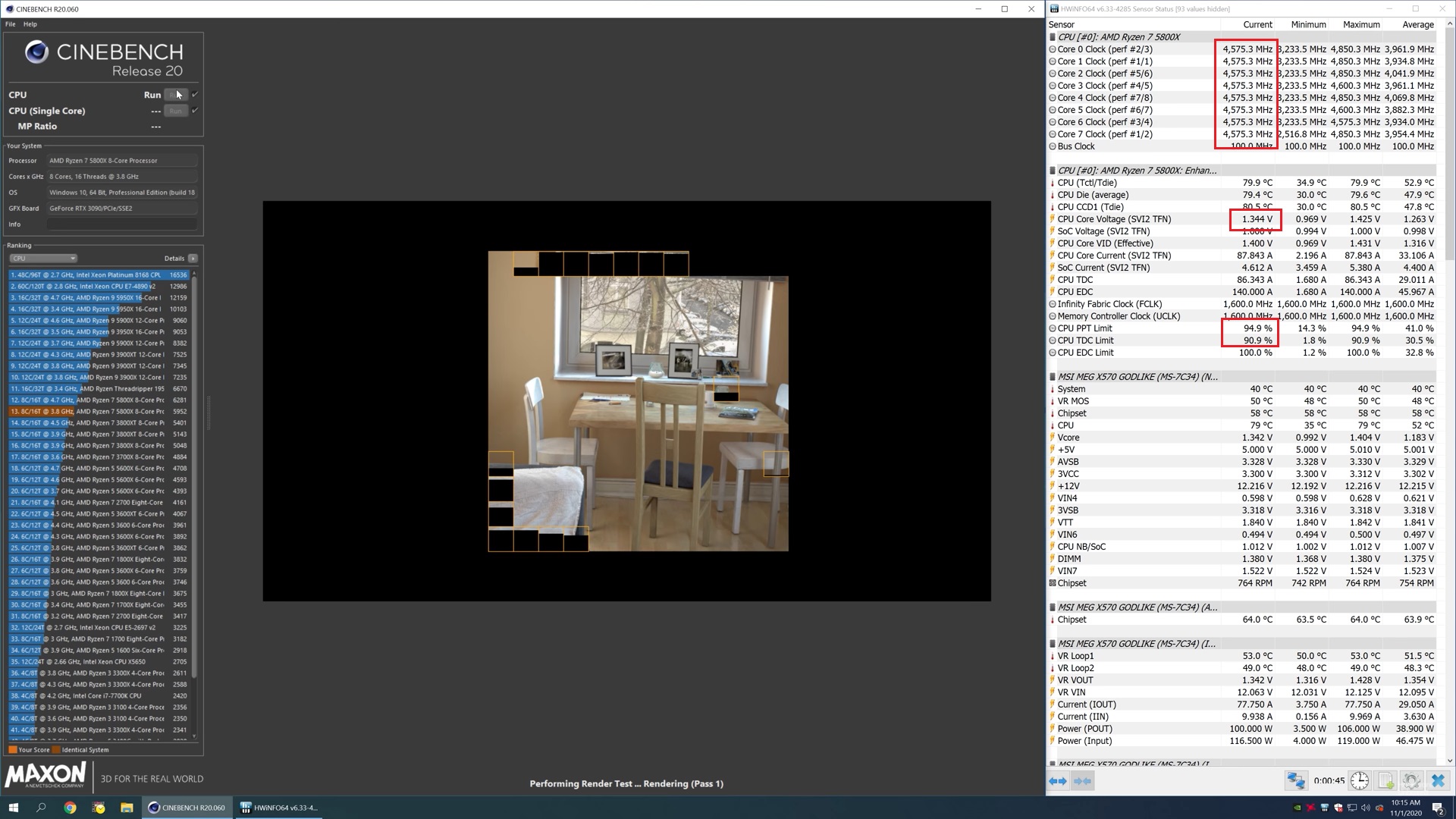Reset HWiNFO elapsed timer clock icon

pyautogui.click(x=1359, y=780)
